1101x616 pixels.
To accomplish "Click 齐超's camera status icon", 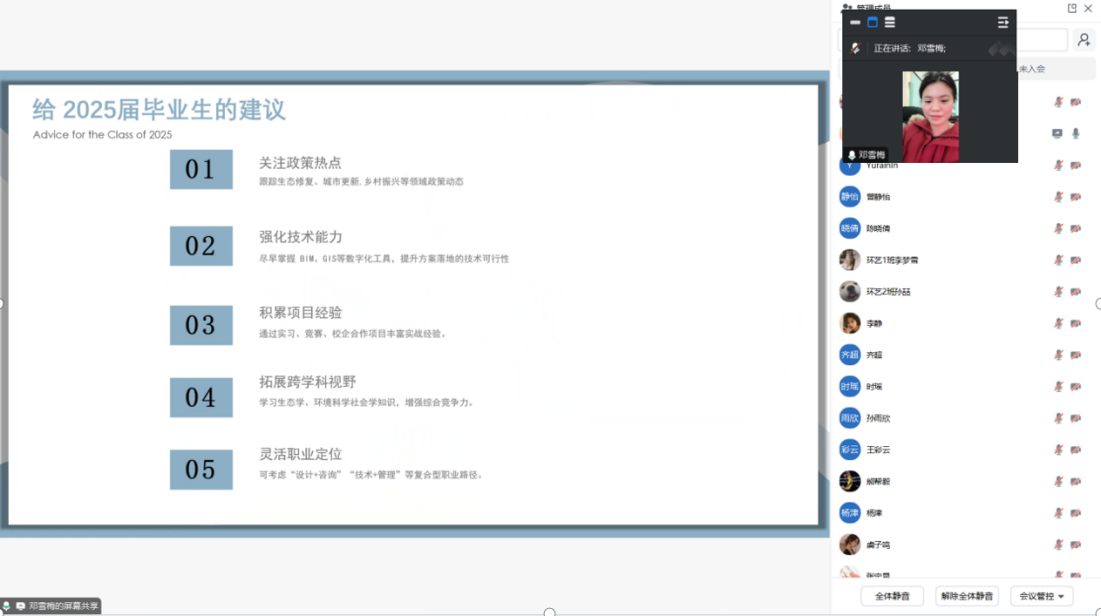I will pos(1076,355).
